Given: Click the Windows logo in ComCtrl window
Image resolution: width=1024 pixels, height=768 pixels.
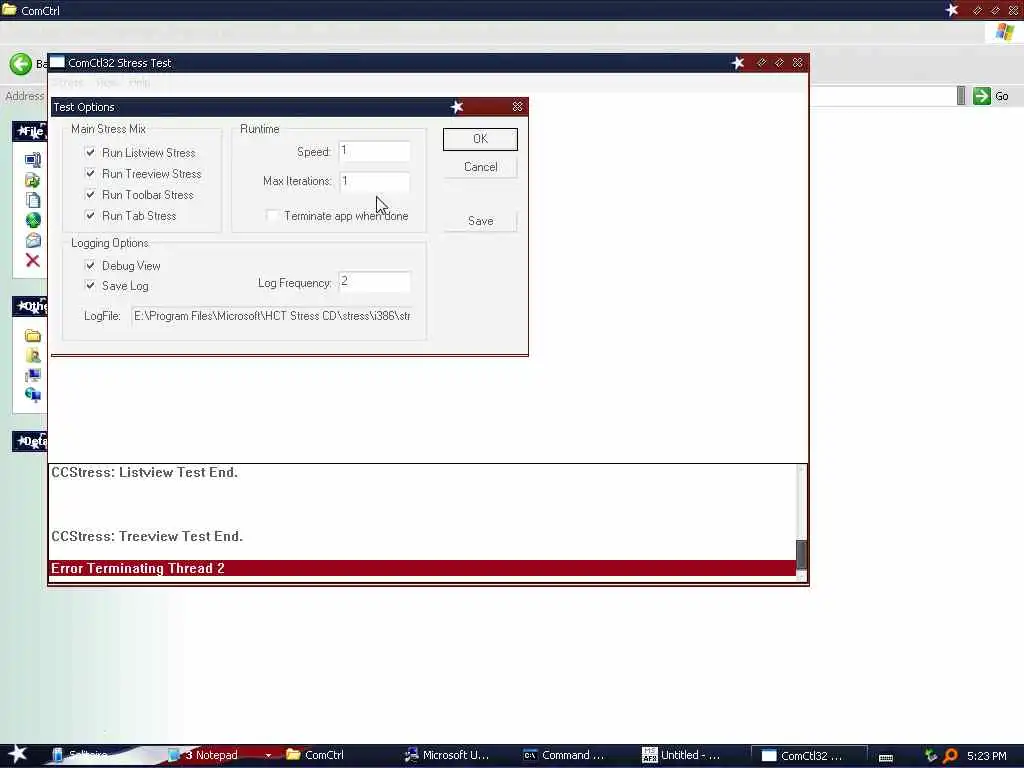Looking at the screenshot, I should pyautogui.click(x=1004, y=32).
